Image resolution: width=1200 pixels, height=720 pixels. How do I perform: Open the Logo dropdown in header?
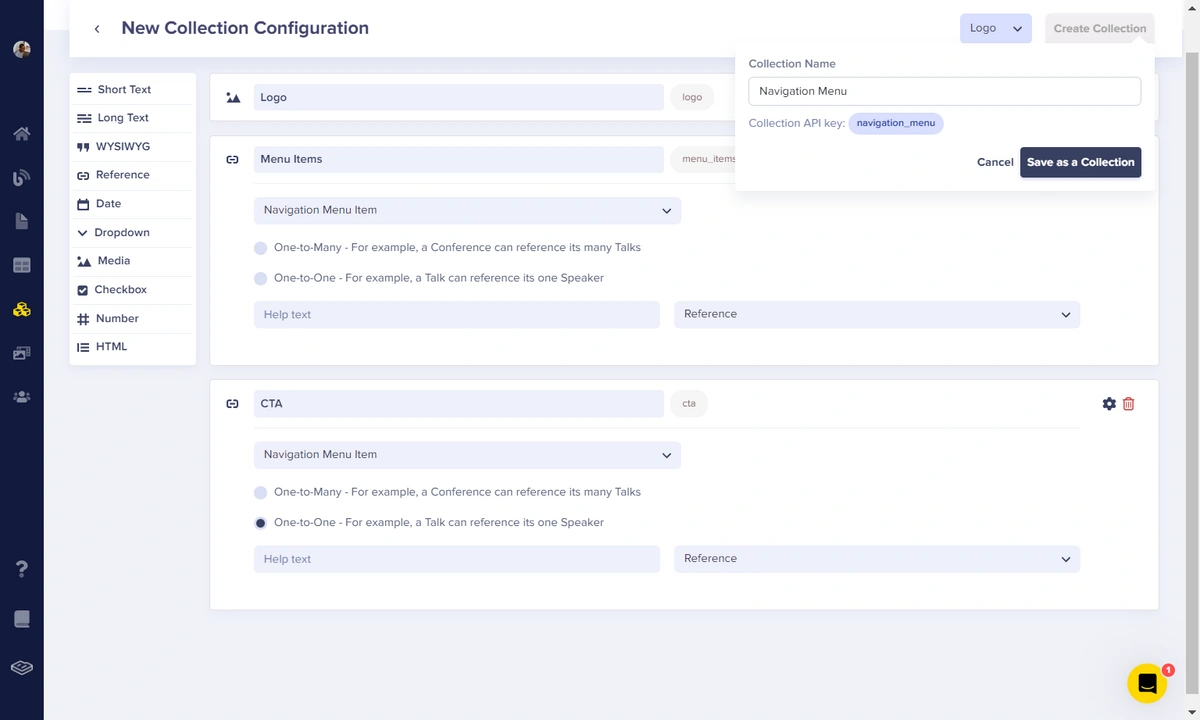(995, 28)
